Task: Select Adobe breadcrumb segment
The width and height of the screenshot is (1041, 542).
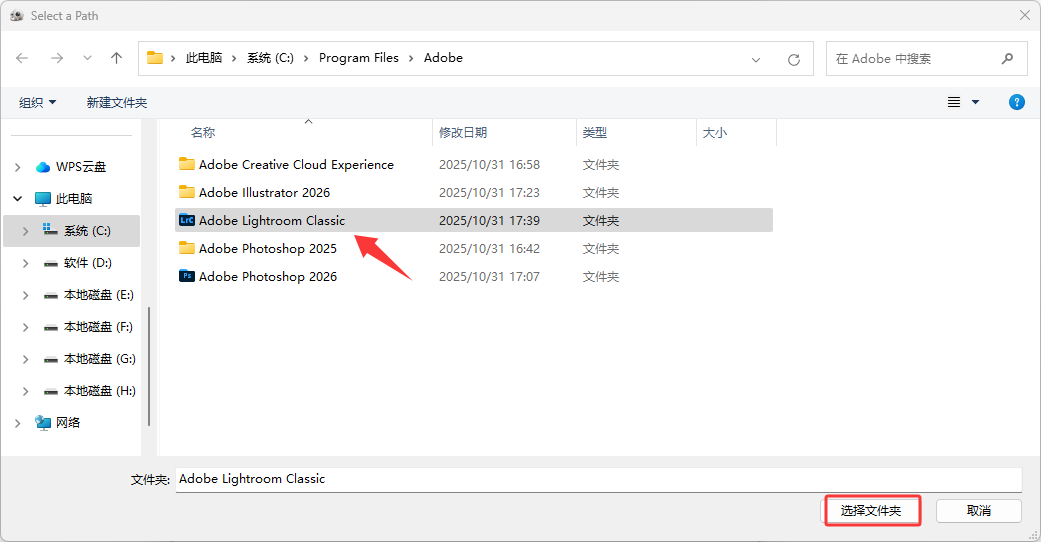Action: coord(443,58)
